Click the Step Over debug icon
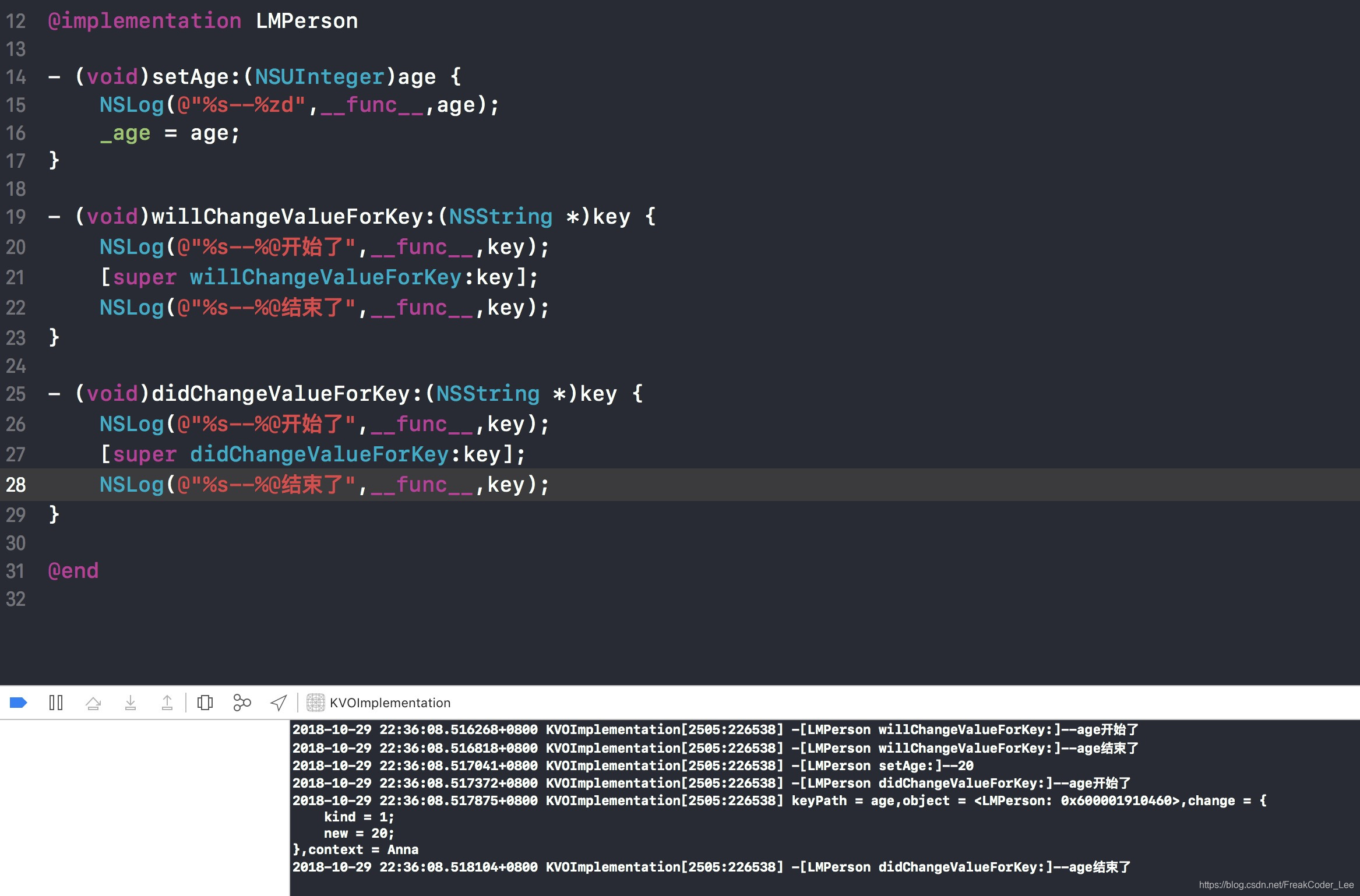Viewport: 1360px width, 896px height. coord(93,703)
